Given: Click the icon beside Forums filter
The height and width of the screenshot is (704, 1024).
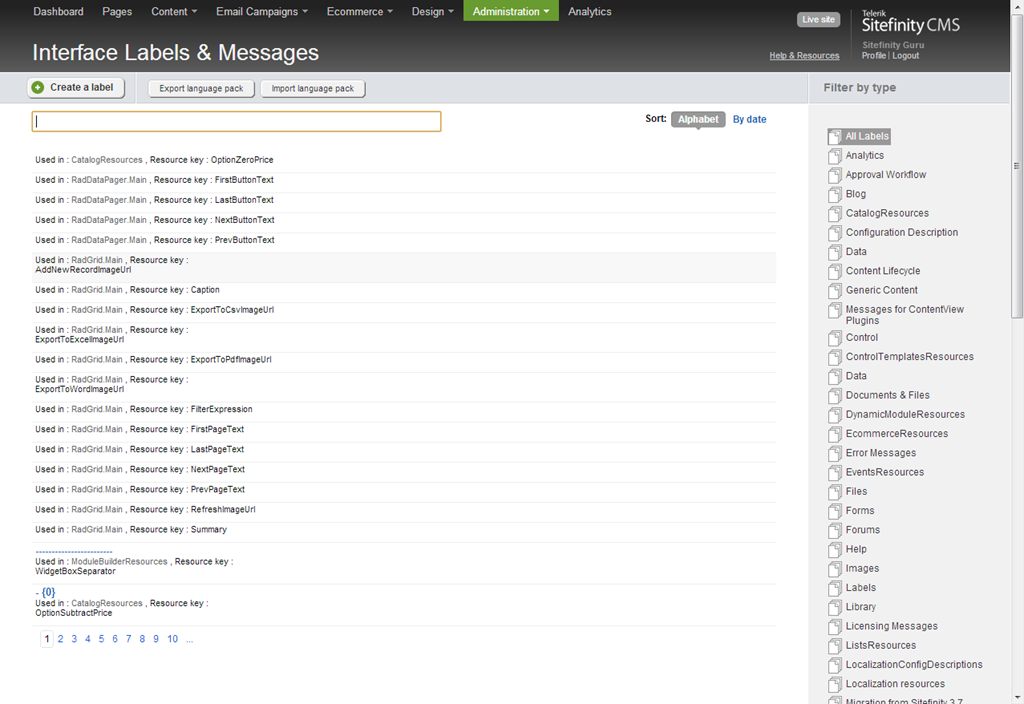Looking at the screenshot, I should 835,531.
